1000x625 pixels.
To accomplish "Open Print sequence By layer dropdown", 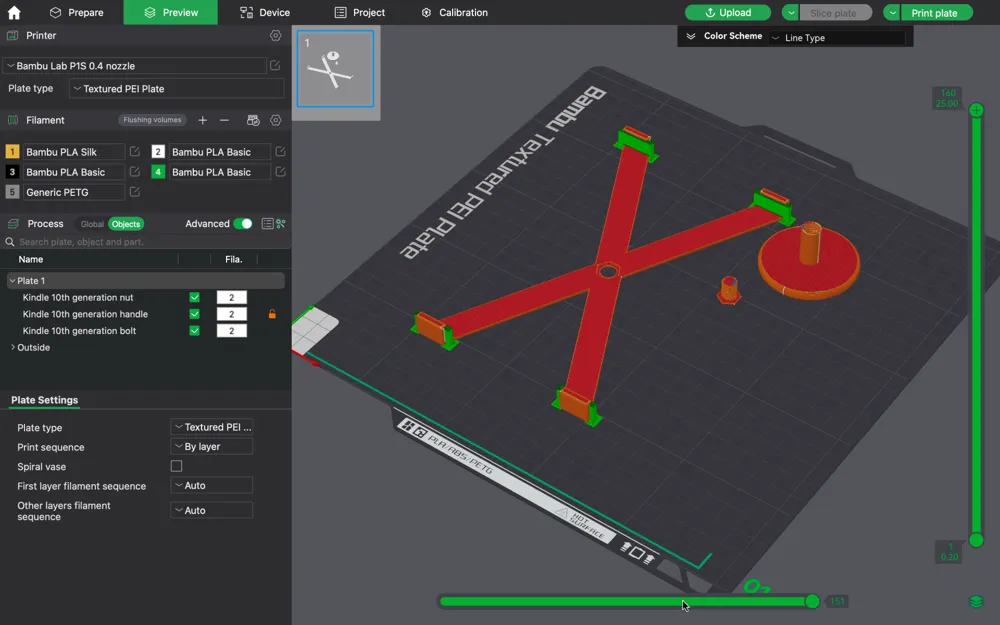I will (212, 446).
